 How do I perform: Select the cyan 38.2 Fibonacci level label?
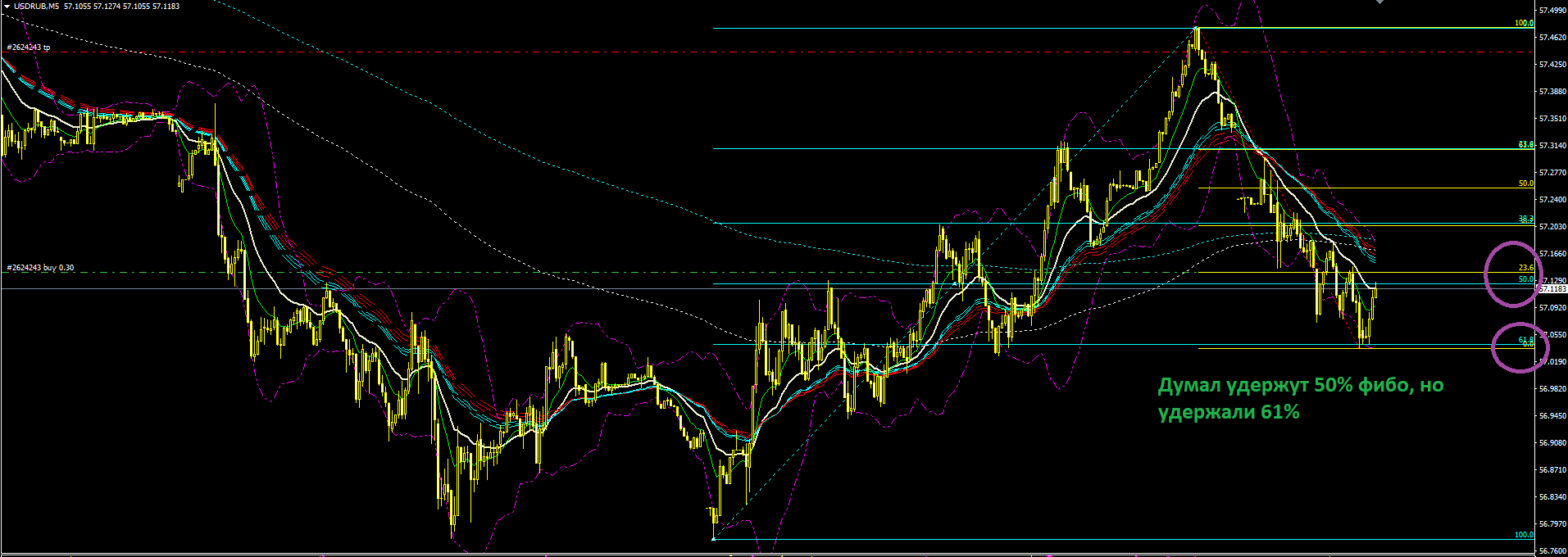(x=1525, y=219)
